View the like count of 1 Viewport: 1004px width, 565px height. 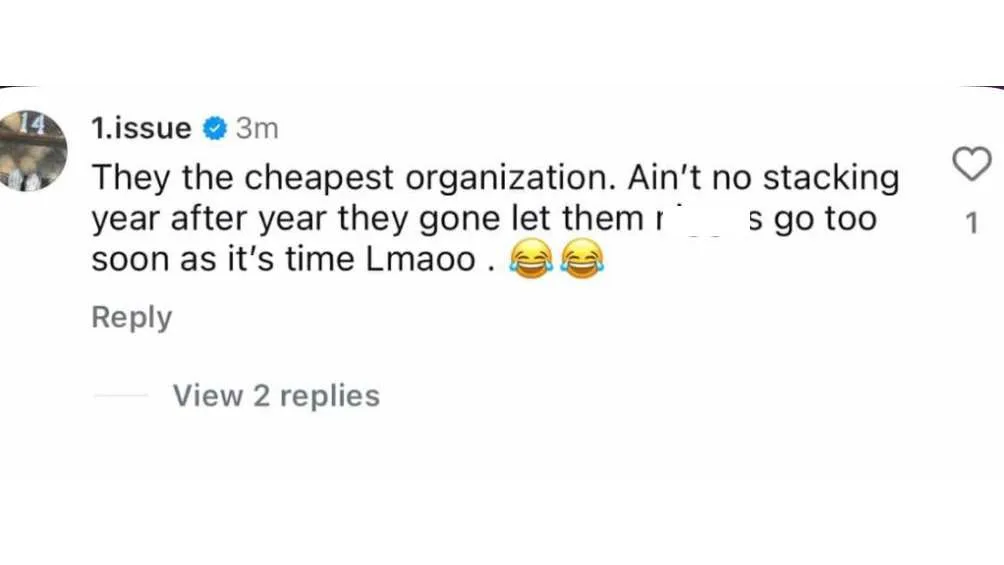(x=971, y=225)
